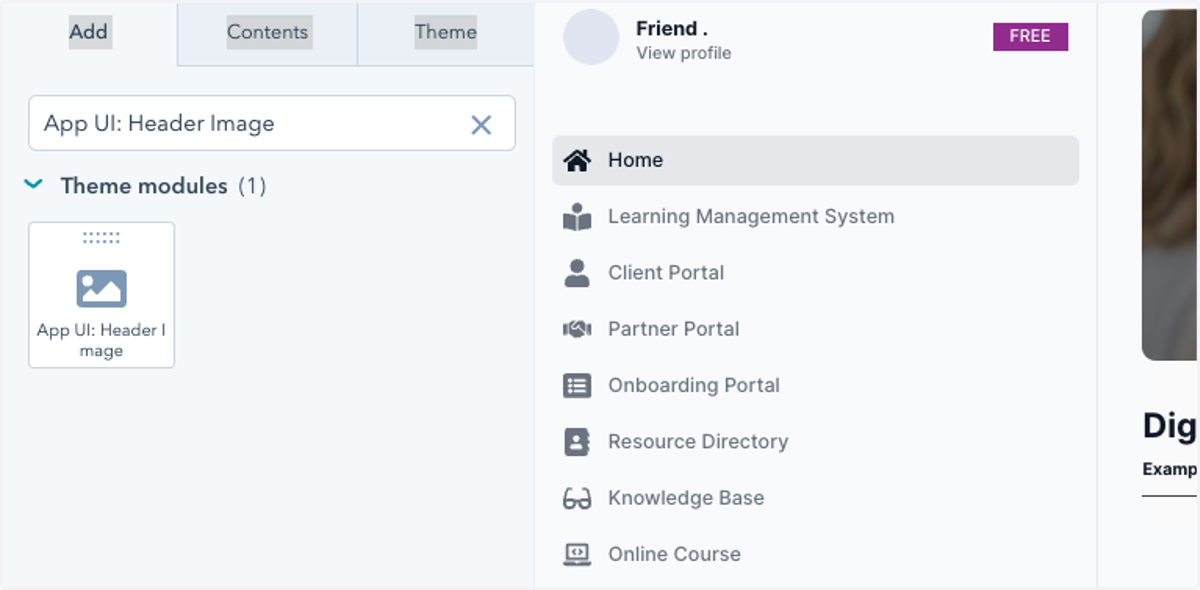Open the Home menu item
This screenshot has width=1200, height=590.
pos(815,160)
